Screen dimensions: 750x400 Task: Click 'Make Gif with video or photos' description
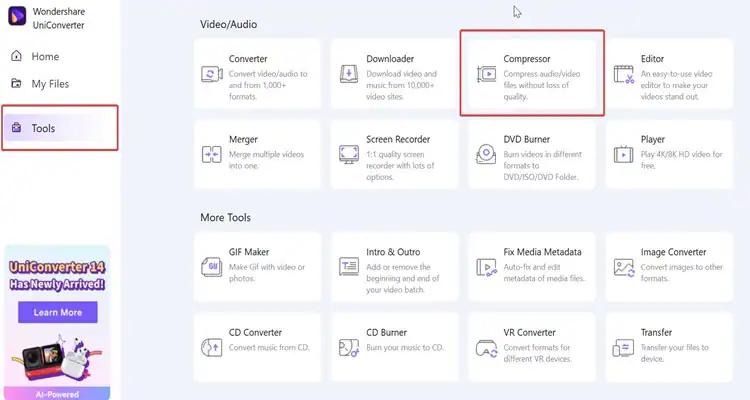266,272
